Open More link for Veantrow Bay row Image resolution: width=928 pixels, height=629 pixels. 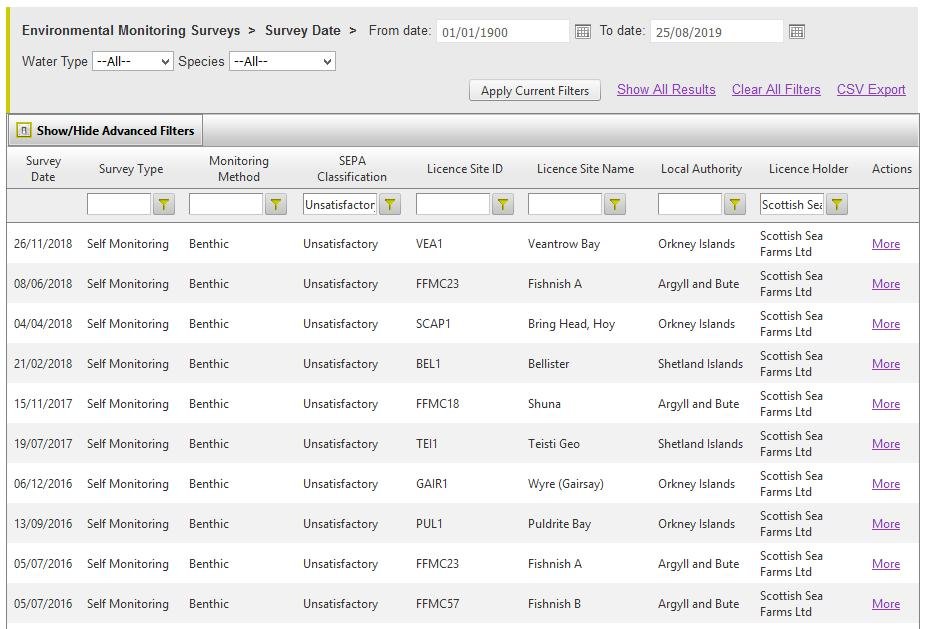click(x=885, y=244)
